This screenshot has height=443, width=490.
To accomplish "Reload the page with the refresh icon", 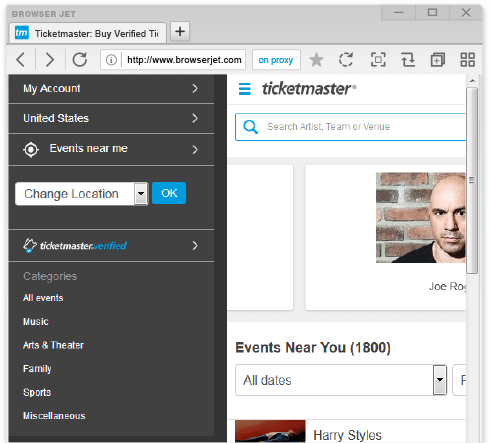I will click(80, 60).
